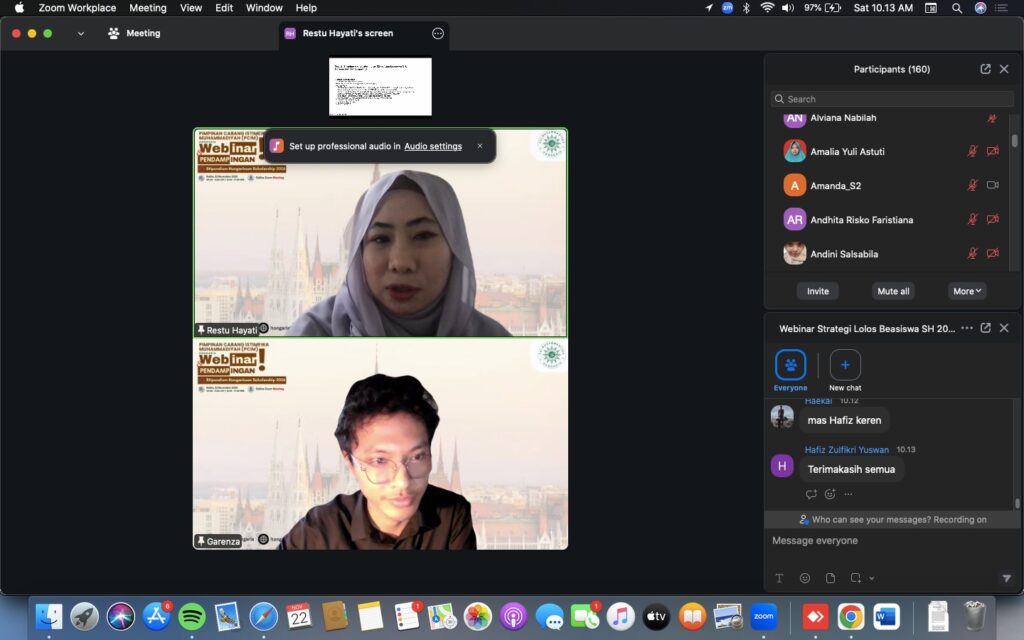Toggle Amanda_S2's microphone mute icon
The height and width of the screenshot is (640, 1024).
972,186
